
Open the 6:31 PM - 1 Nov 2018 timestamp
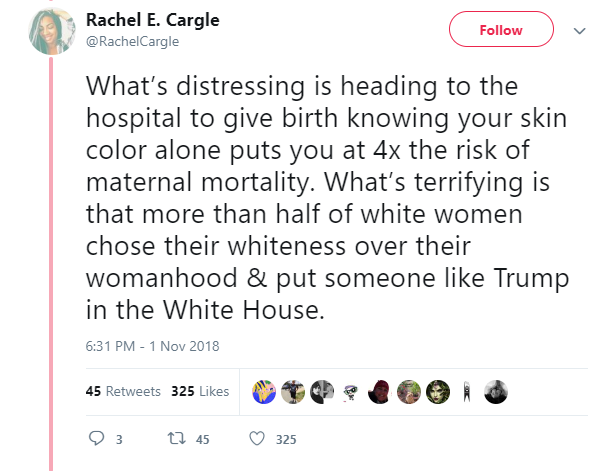pyautogui.click(x=153, y=346)
